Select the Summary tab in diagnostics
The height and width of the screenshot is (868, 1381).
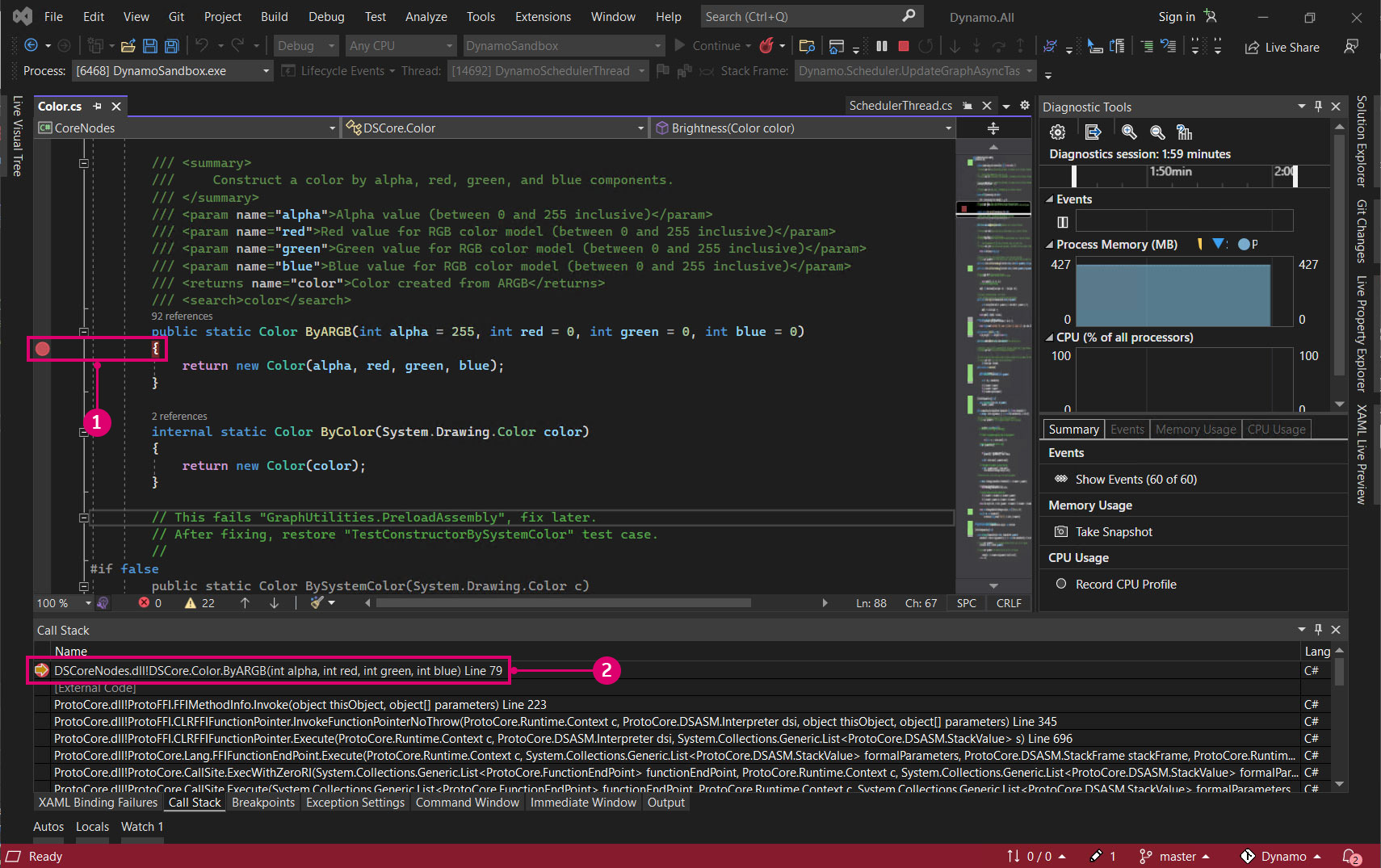click(1073, 430)
